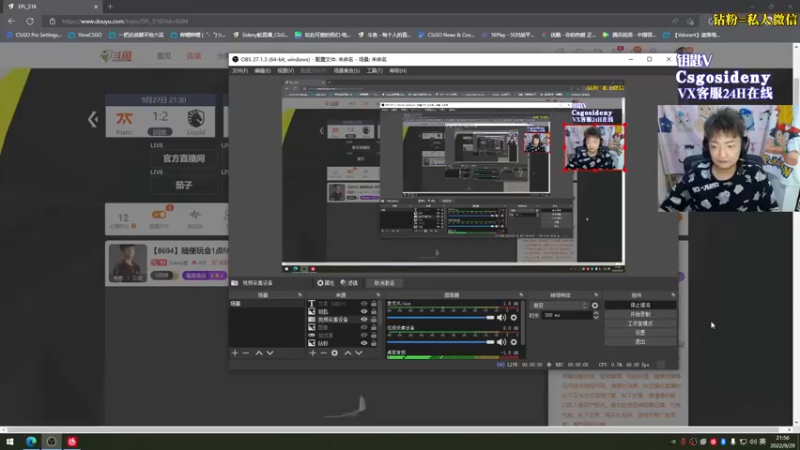Image resolution: width=800 pixels, height=450 pixels.
Task: Click 停止推流 to stop streaming
Action: pyautogui.click(x=640, y=305)
